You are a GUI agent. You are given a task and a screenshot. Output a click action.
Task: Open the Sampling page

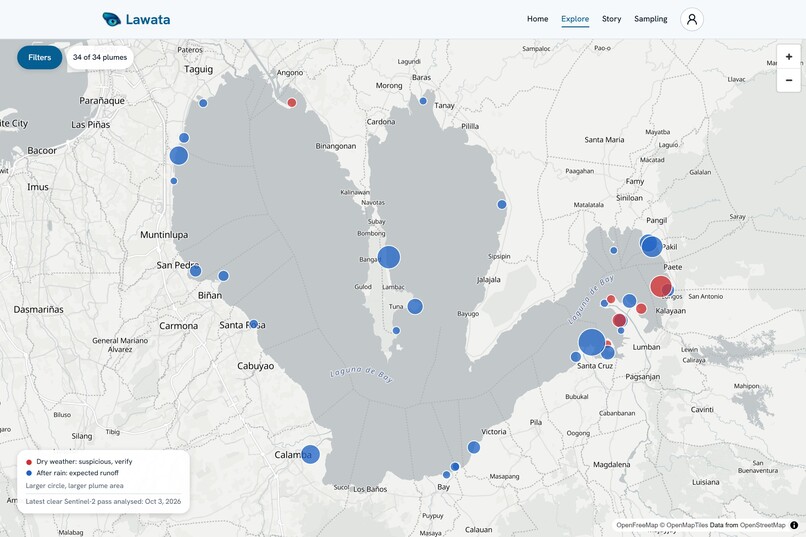pos(650,19)
